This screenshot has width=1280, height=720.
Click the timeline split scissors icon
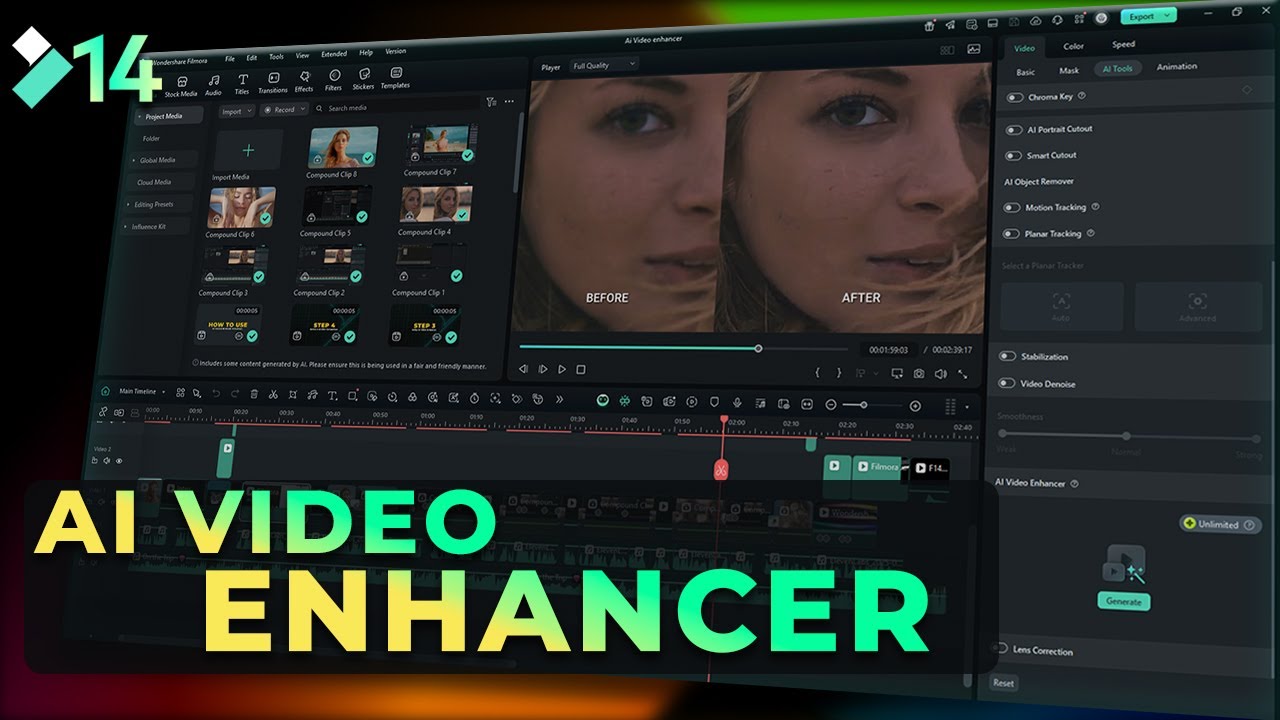click(x=272, y=395)
